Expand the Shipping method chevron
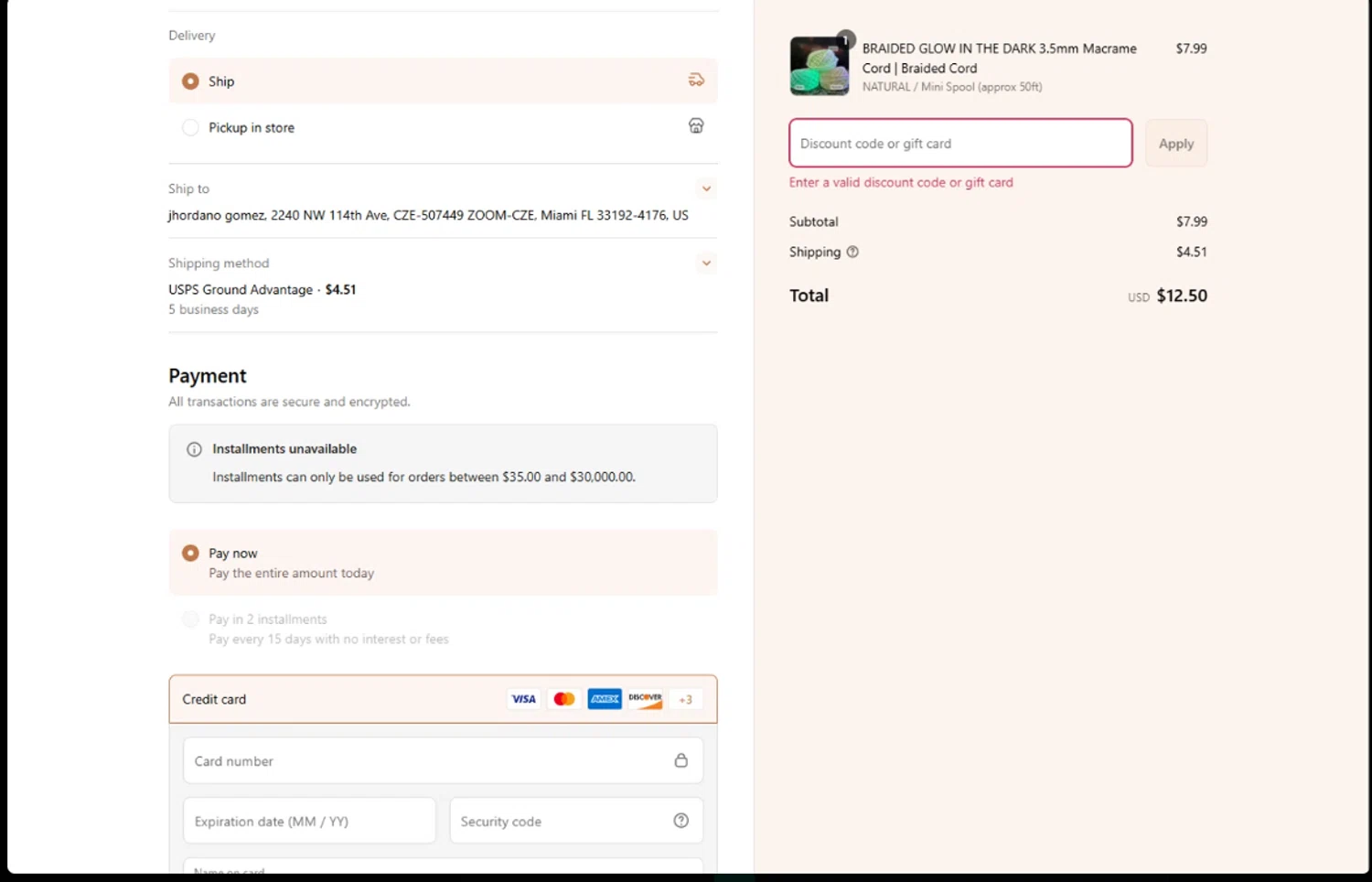The width and height of the screenshot is (1372, 882). (x=706, y=264)
